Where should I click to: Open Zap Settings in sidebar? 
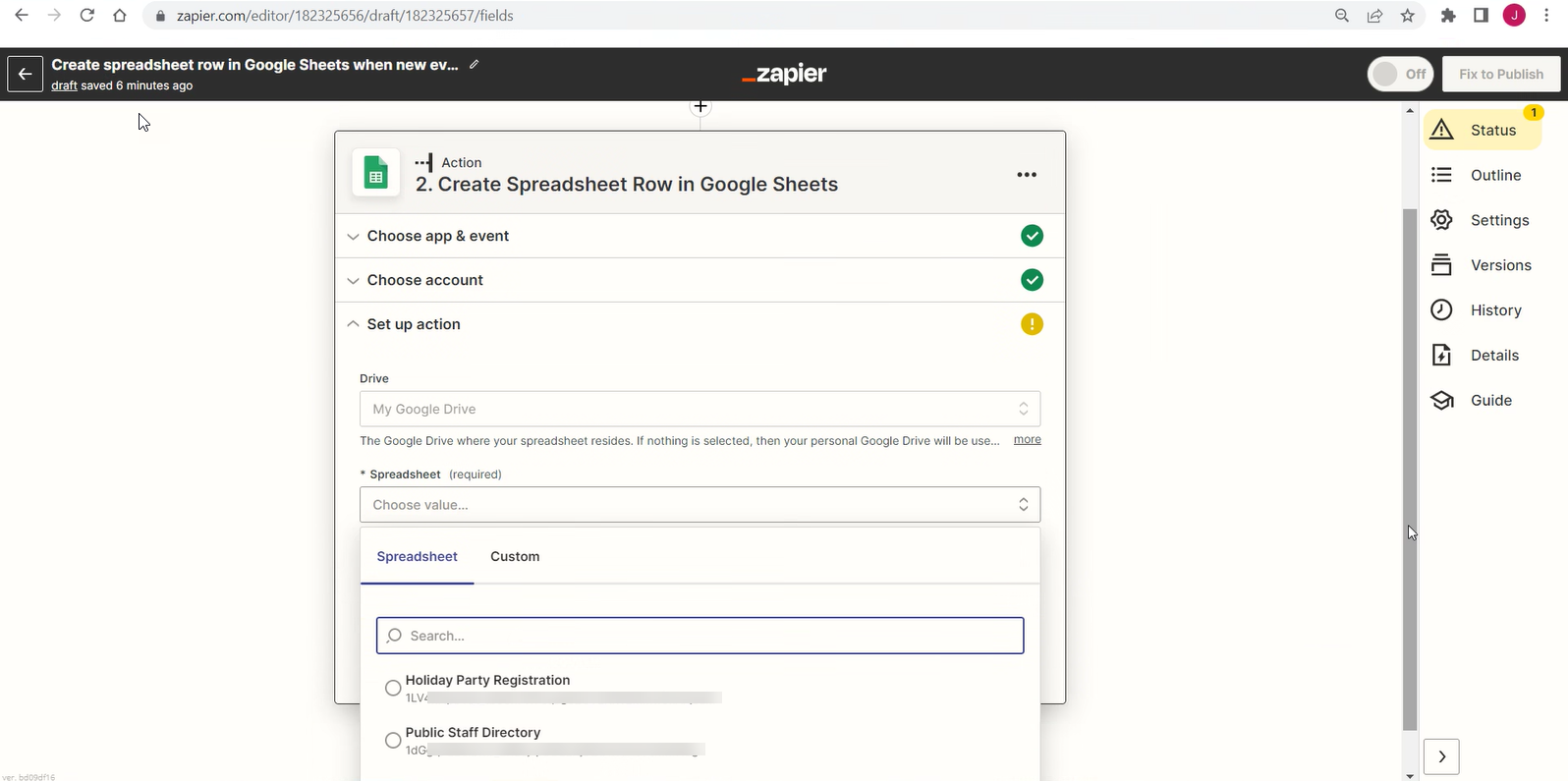1483,220
